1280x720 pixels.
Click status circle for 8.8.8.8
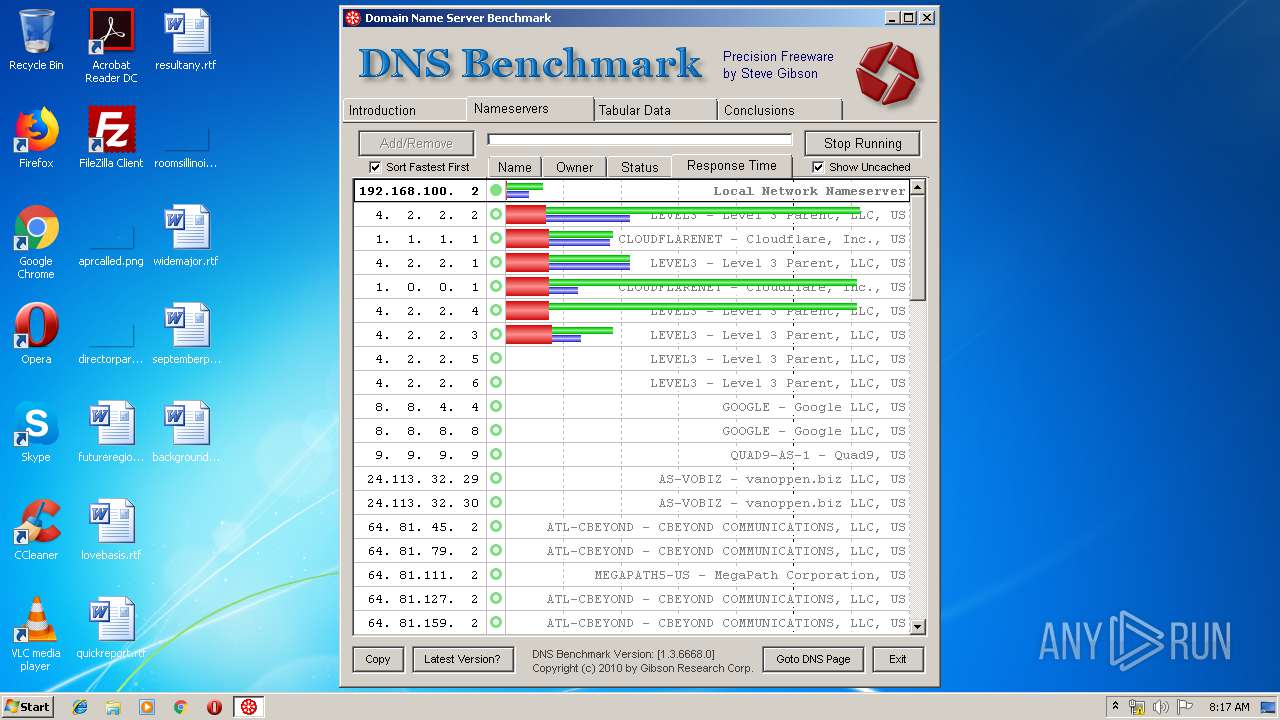coord(496,431)
